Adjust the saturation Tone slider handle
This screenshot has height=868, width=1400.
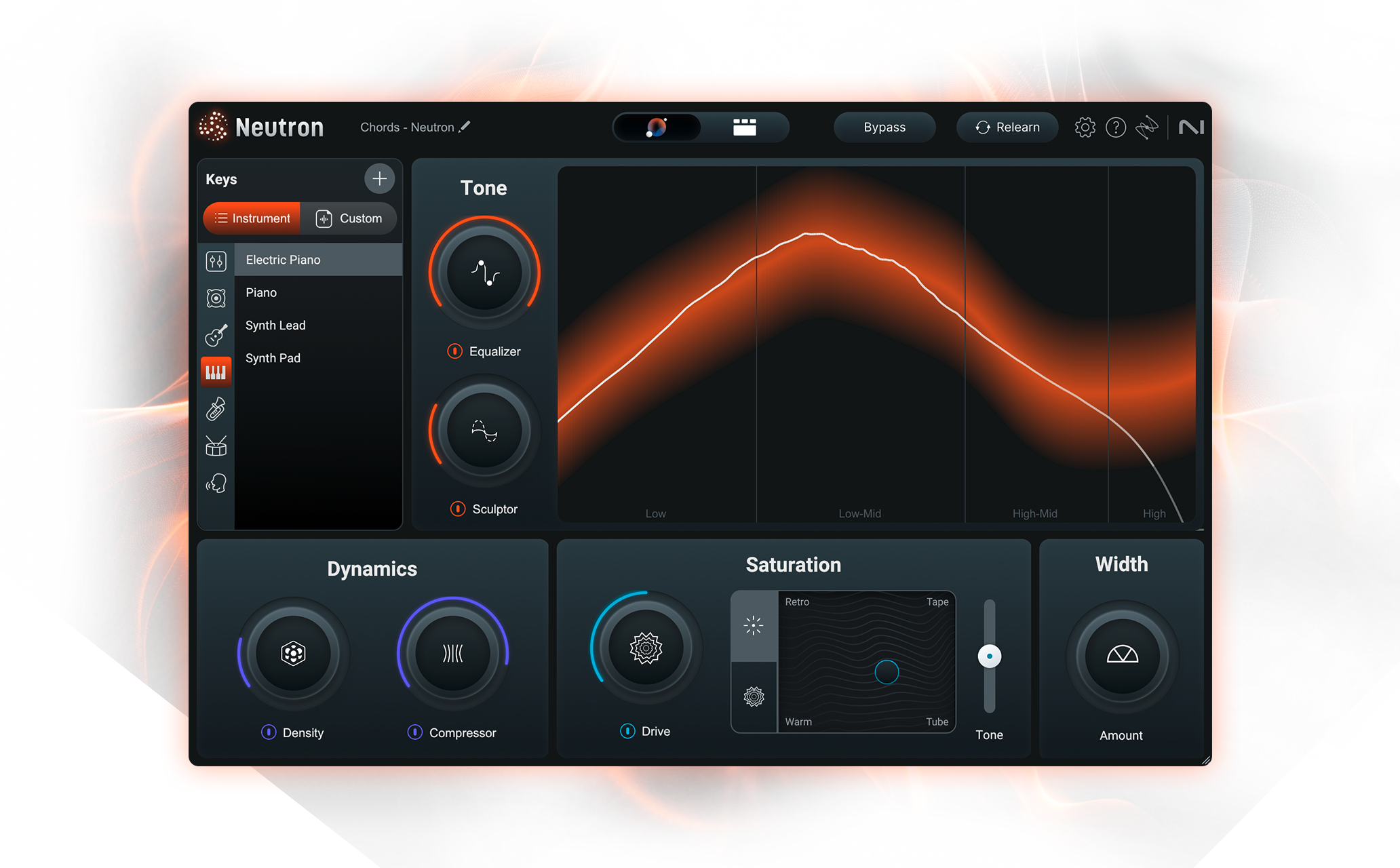click(x=990, y=656)
